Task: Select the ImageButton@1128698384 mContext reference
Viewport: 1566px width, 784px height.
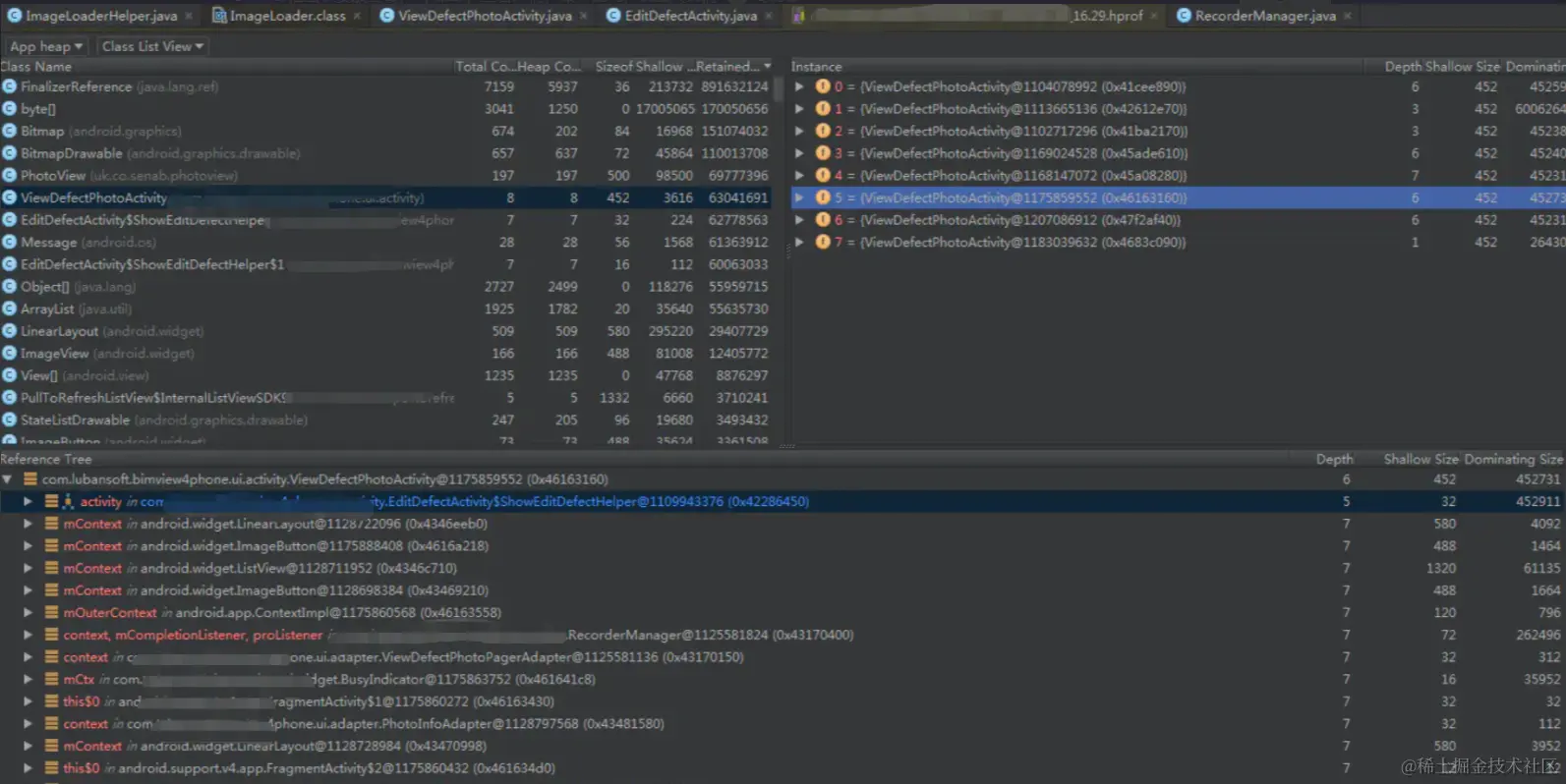Action: pos(783,590)
